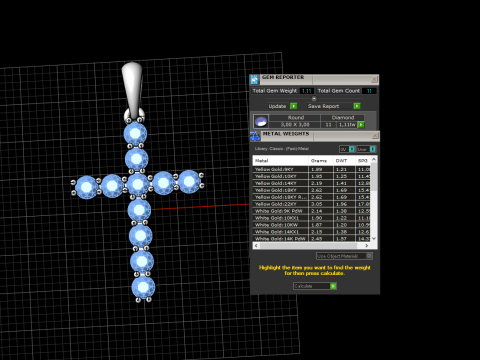Select the White Gold 14K PdW row
This screenshot has width=480, height=360.
coord(312,239)
